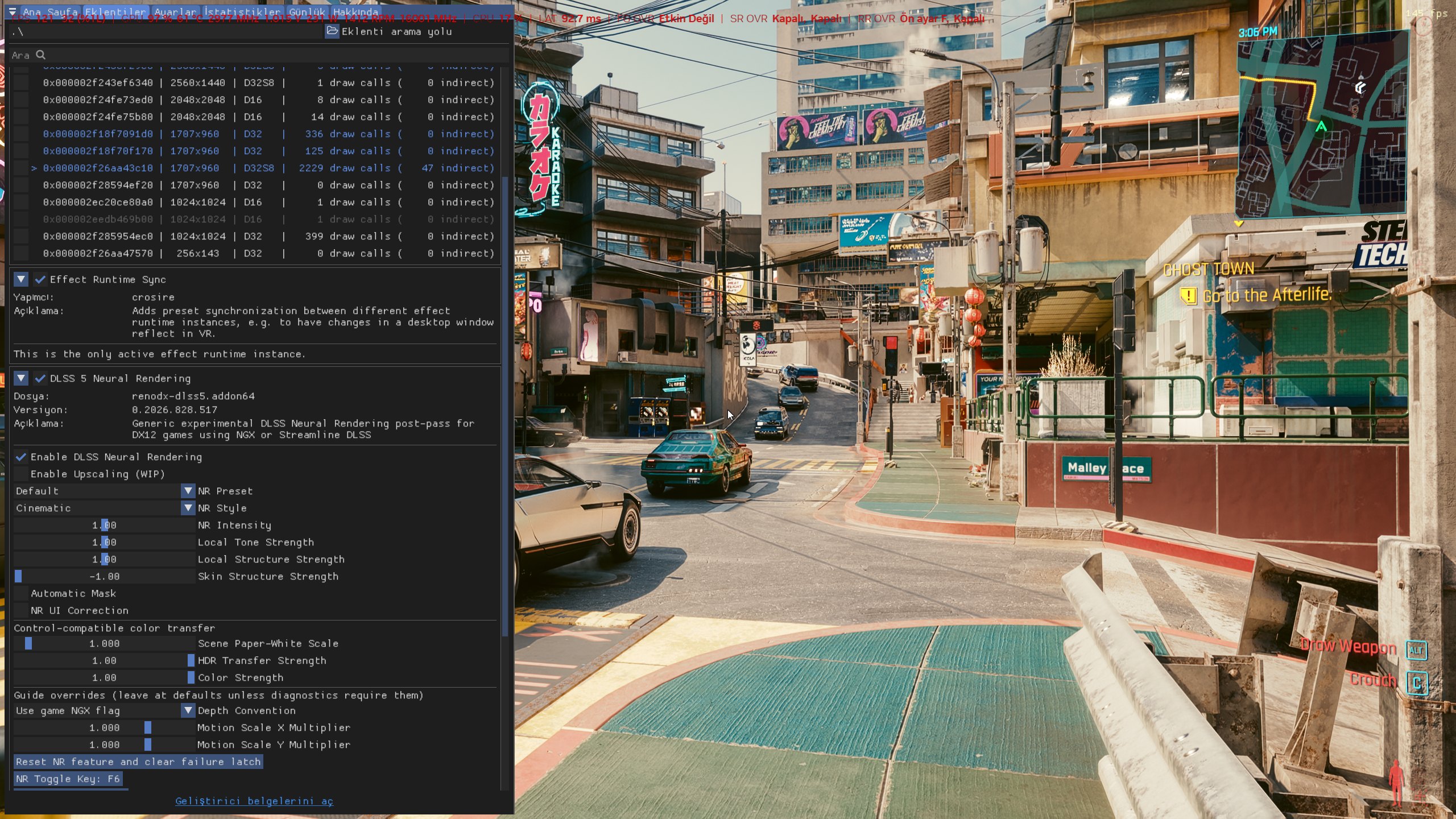
Task: Click the renodx-dlss5.addon64 file name
Action: tap(193, 396)
